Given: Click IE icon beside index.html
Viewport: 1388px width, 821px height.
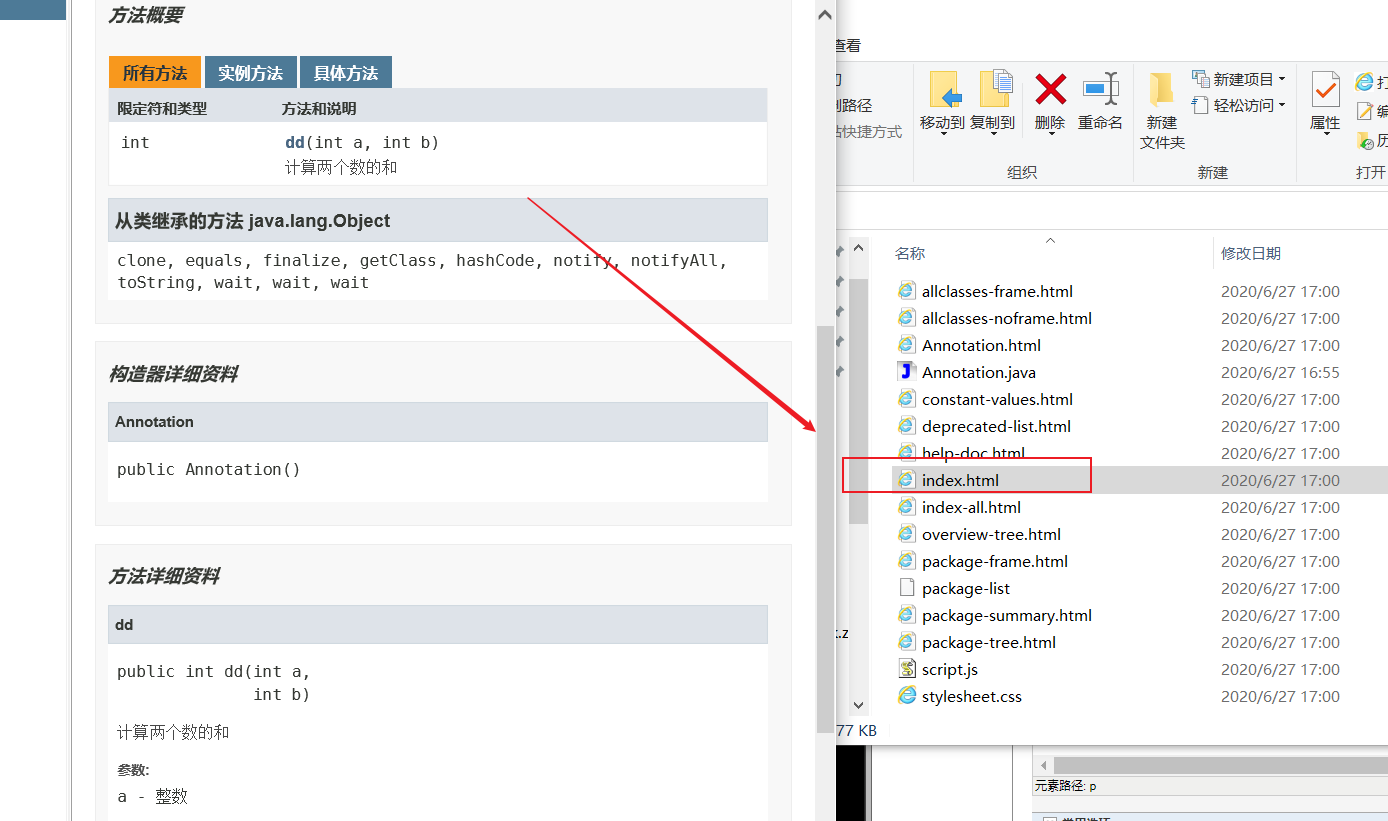Looking at the screenshot, I should [x=907, y=480].
